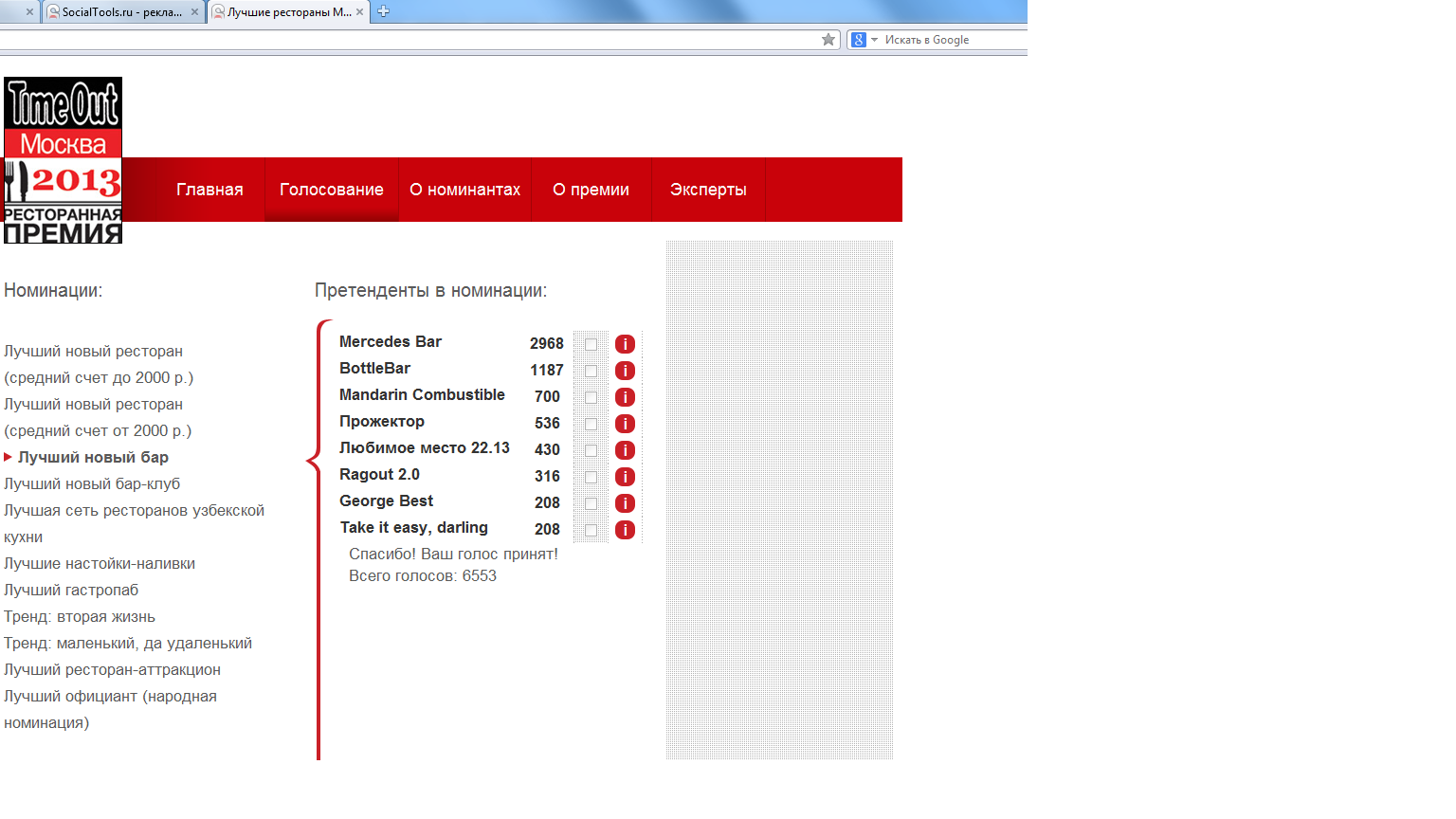
Task: Open info icon for BottleBar
Action: [x=625, y=371]
